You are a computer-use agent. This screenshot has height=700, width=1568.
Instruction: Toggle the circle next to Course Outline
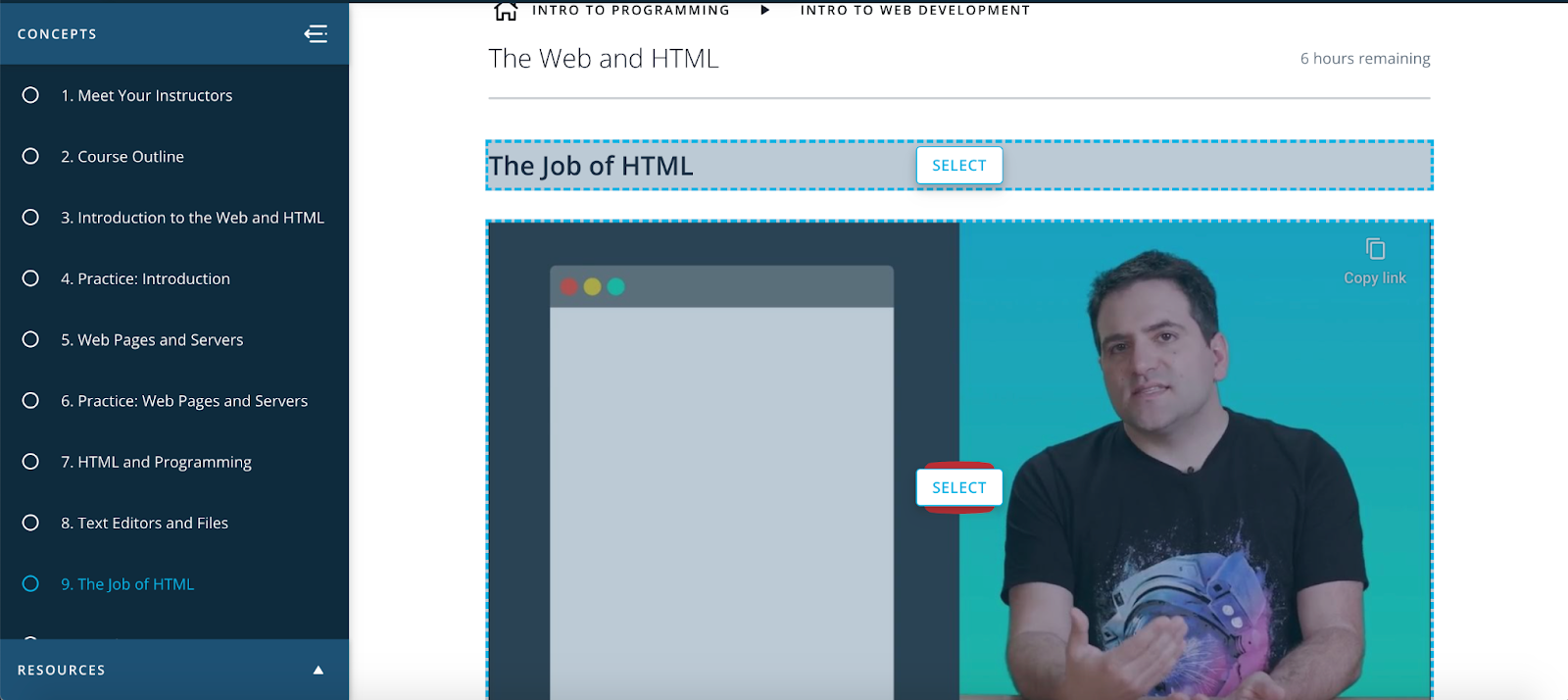(30, 156)
